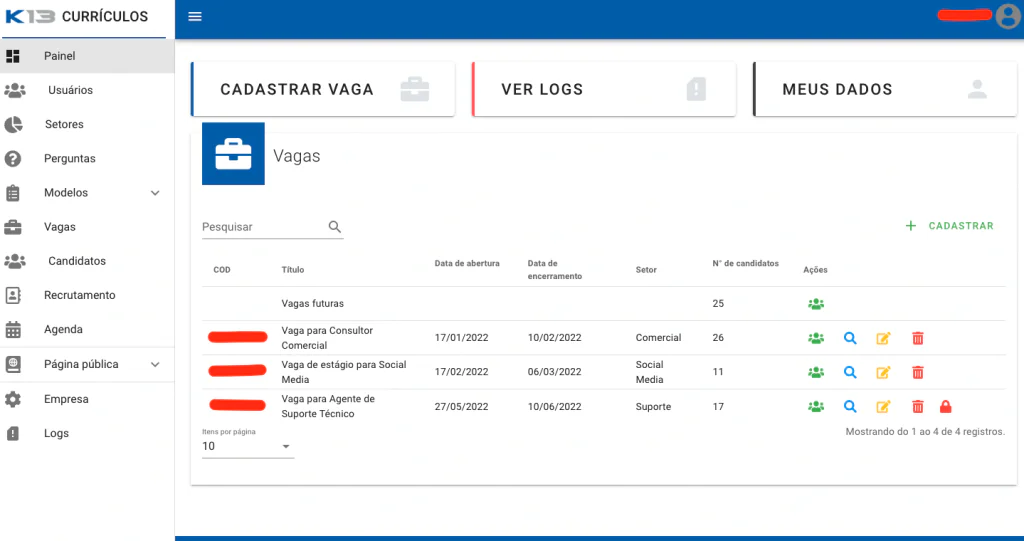Sort by the Setor column header
This screenshot has width=1024, height=541.
point(646,270)
